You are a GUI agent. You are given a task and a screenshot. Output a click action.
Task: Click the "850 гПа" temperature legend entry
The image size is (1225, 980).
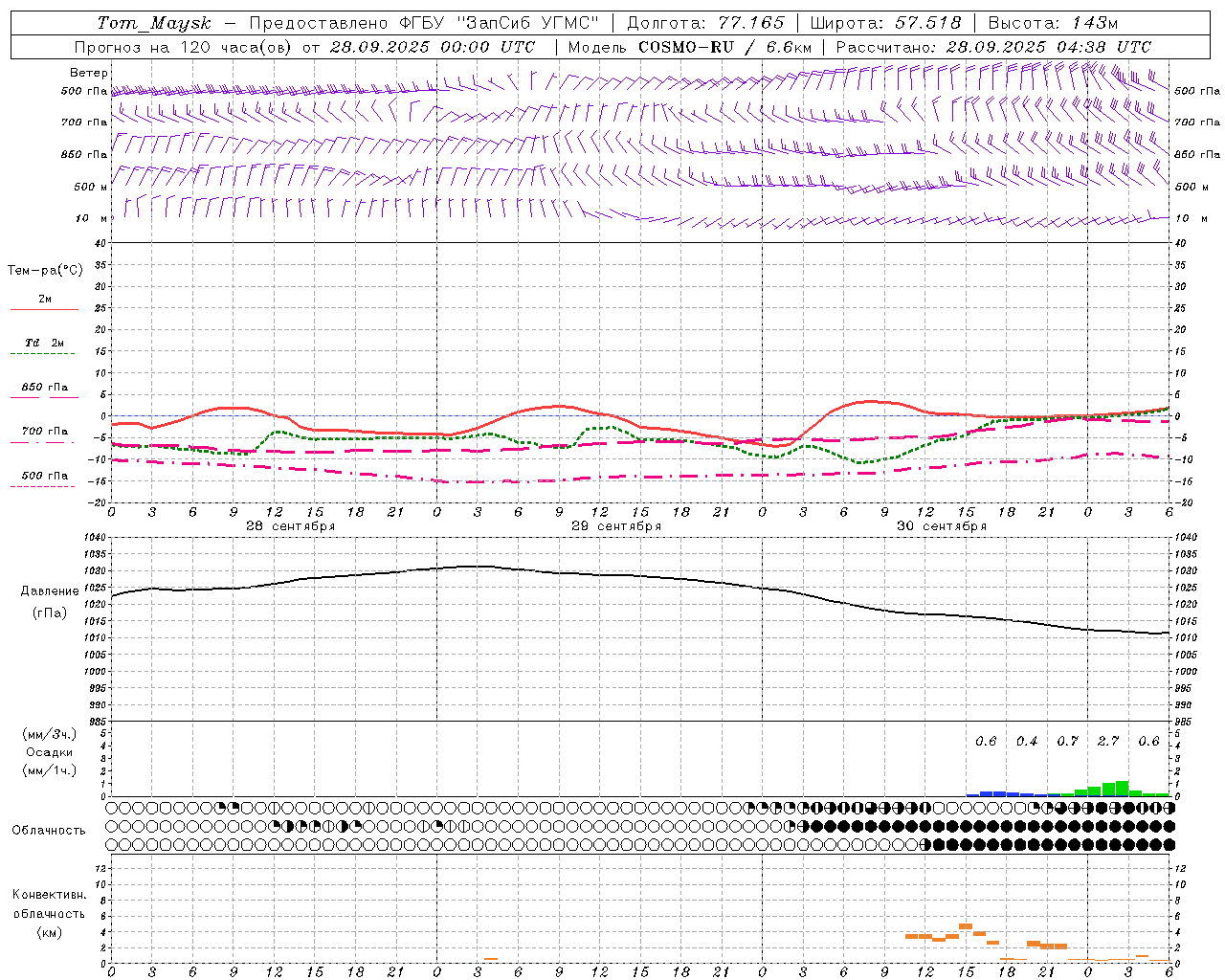45,388
